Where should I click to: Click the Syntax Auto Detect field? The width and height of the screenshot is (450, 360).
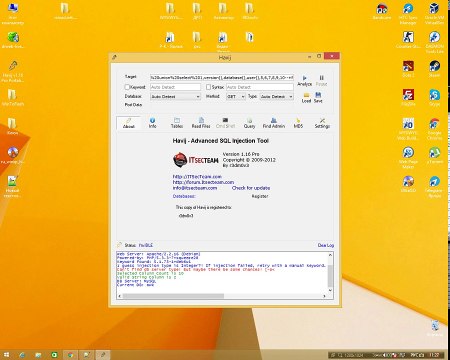pyautogui.click(x=260, y=87)
